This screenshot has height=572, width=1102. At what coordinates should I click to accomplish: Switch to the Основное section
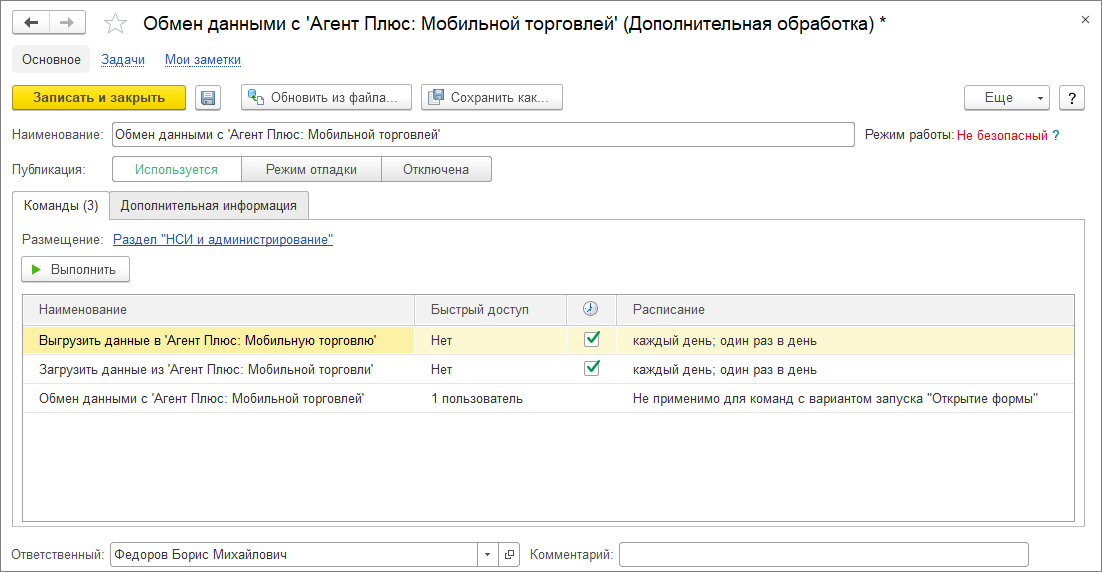point(51,60)
